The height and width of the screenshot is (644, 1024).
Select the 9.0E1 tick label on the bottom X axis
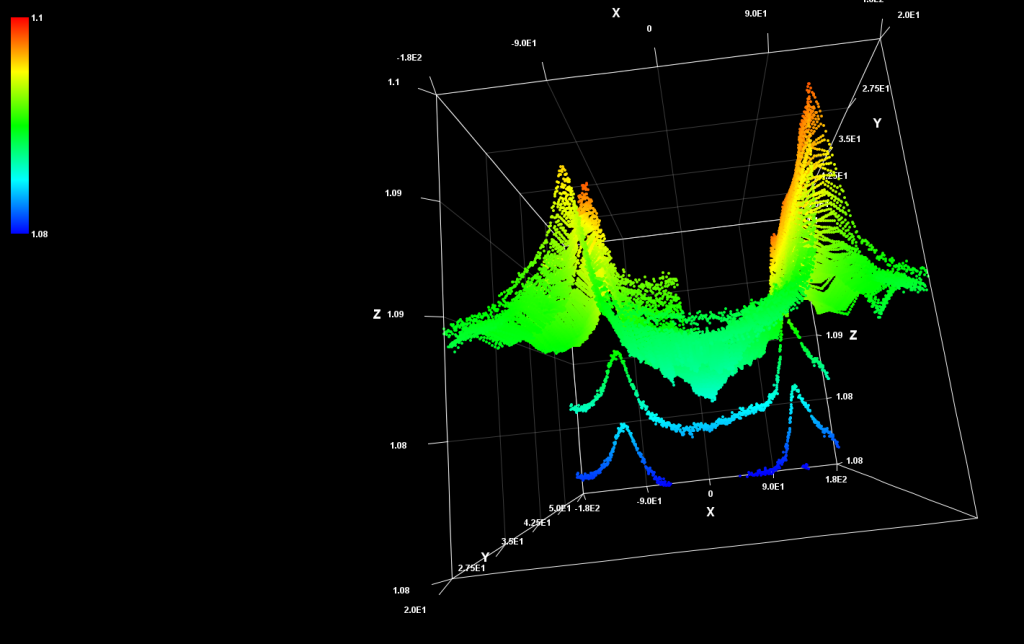[x=773, y=487]
